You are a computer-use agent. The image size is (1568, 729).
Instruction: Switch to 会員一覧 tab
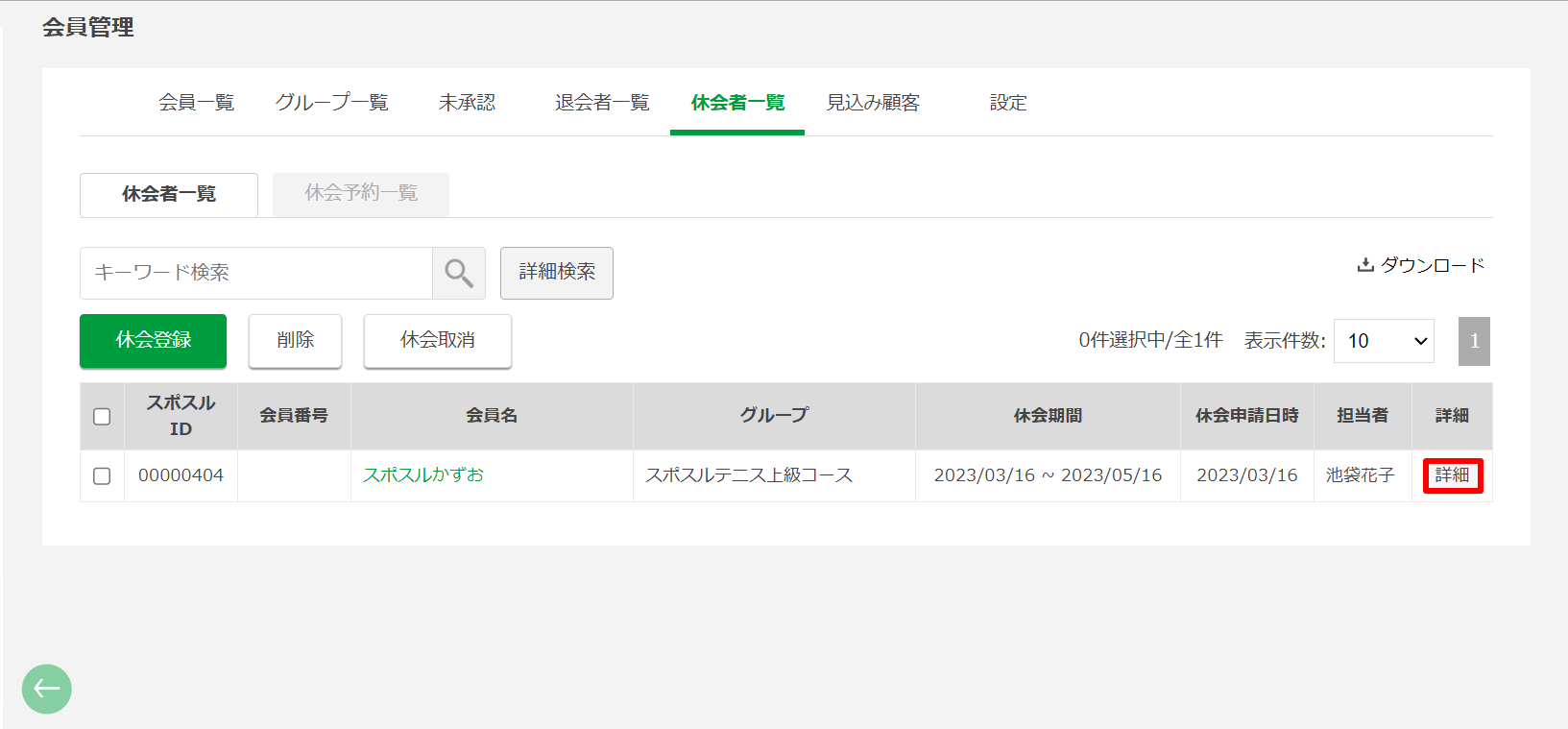pos(197,103)
